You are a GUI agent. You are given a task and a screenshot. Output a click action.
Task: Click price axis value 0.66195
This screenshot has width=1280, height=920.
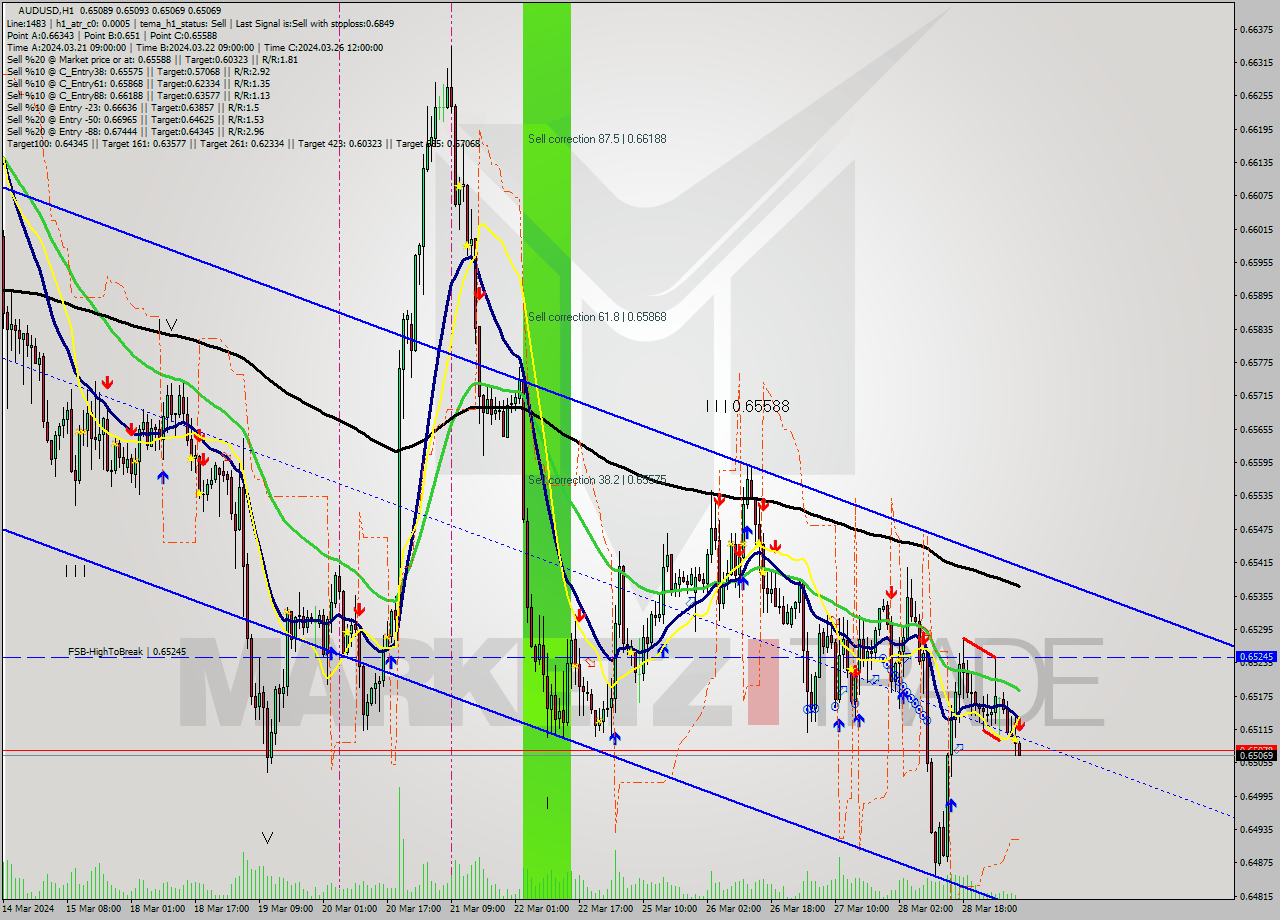coord(1257,129)
